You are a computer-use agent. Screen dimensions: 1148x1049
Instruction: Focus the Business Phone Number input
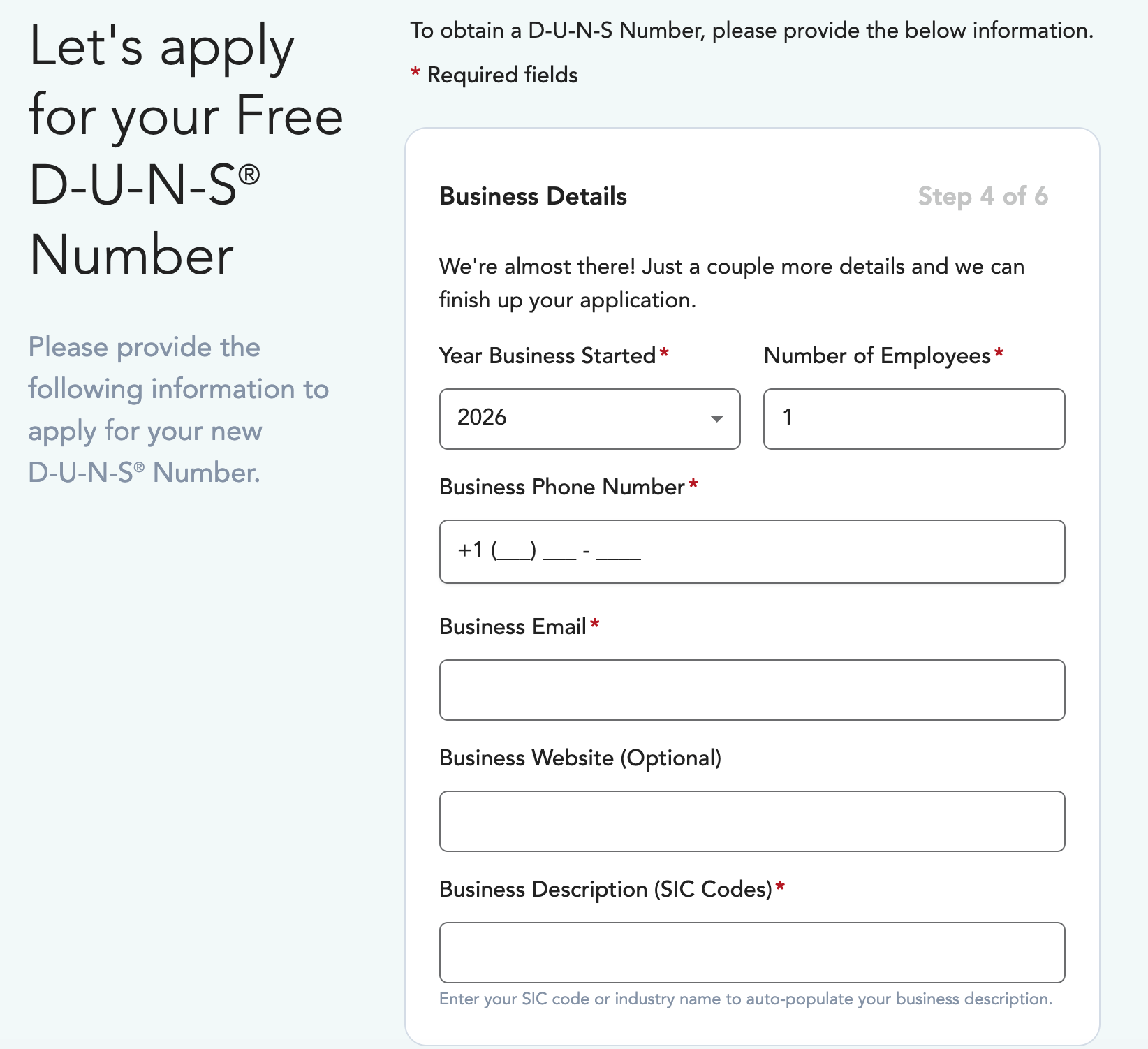pos(751,551)
